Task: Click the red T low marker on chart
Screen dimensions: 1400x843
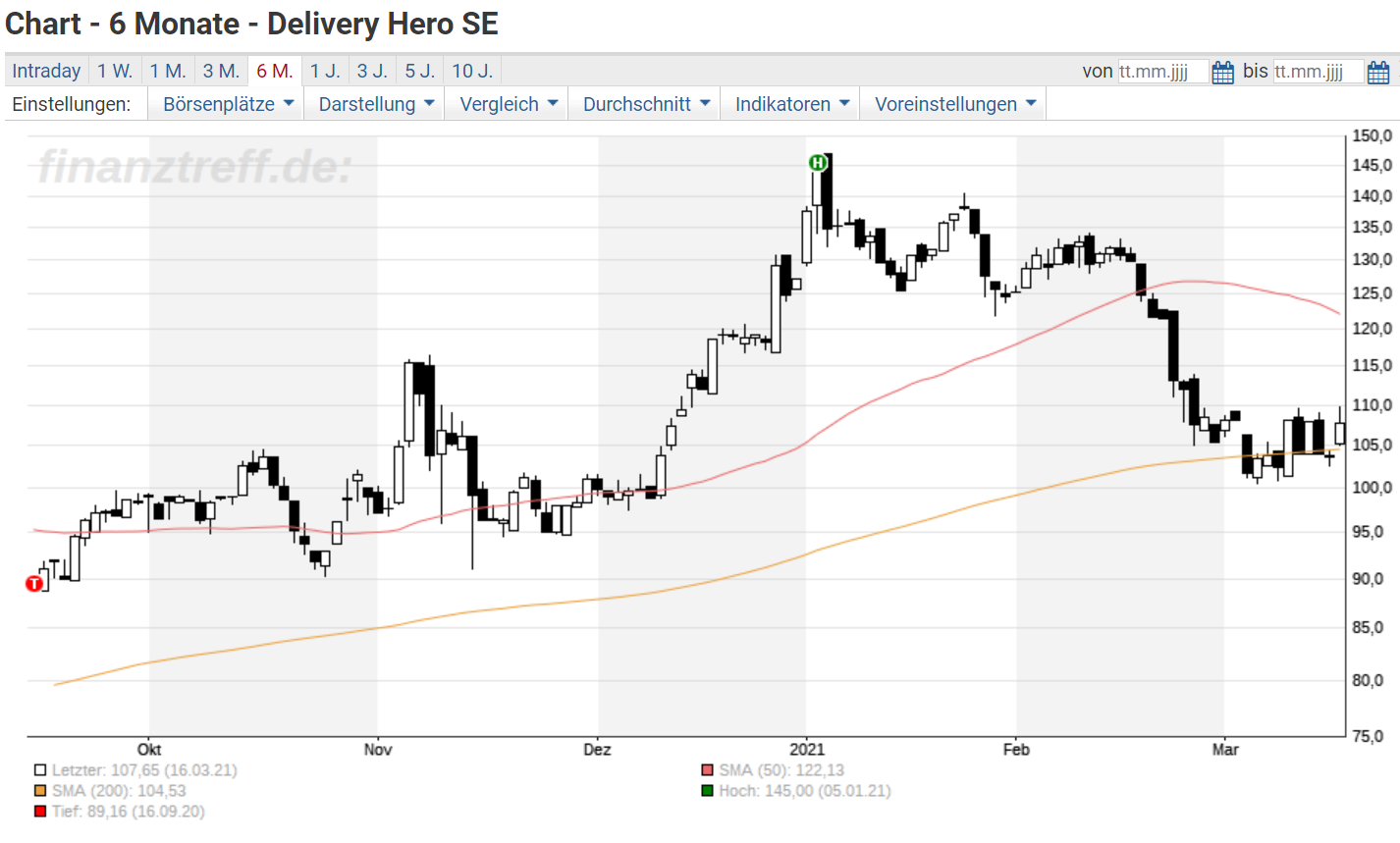Action: pos(34,584)
